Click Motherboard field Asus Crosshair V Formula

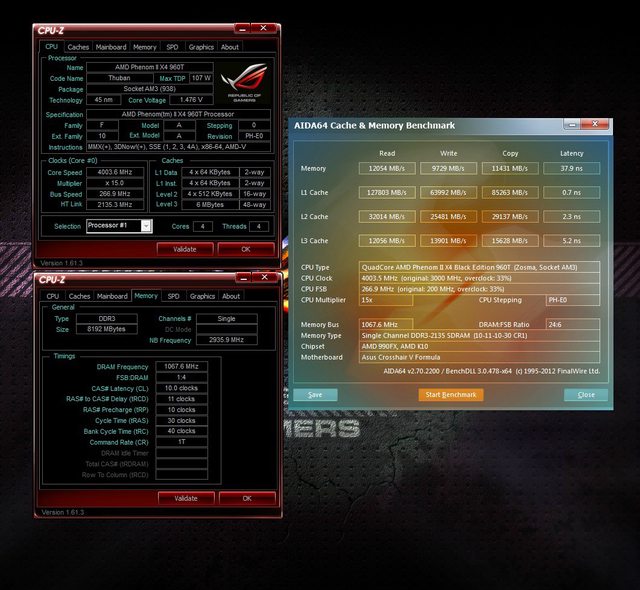point(479,357)
